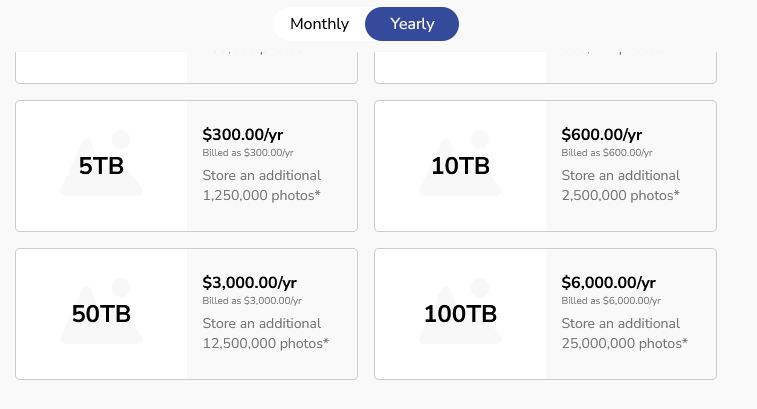Select the 2,500,000 photos storage description

coord(620,185)
